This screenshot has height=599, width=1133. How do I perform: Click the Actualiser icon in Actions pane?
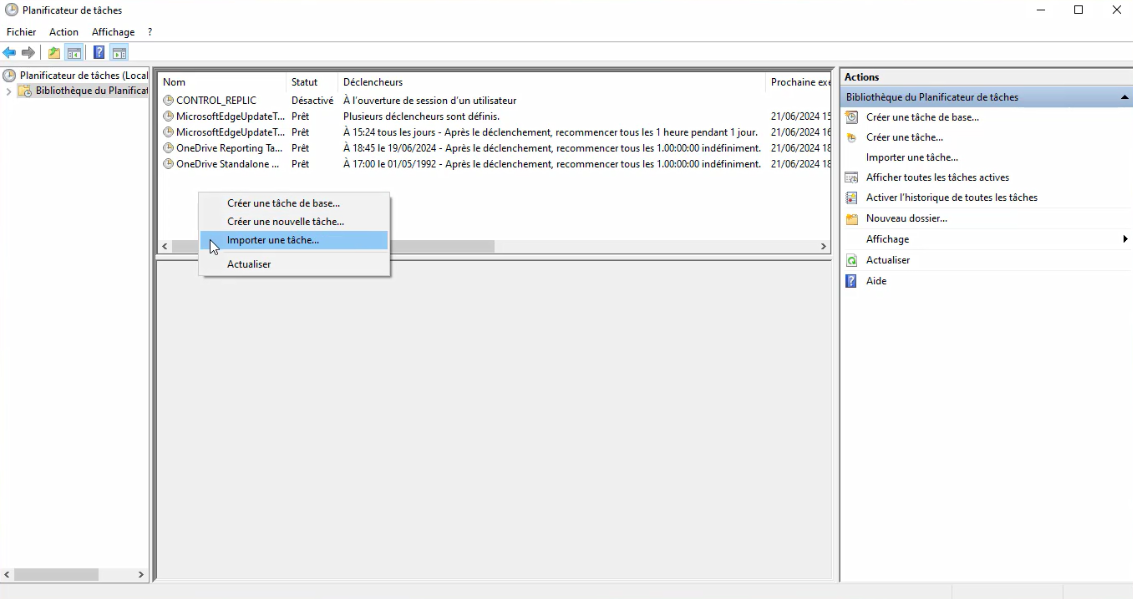click(852, 260)
